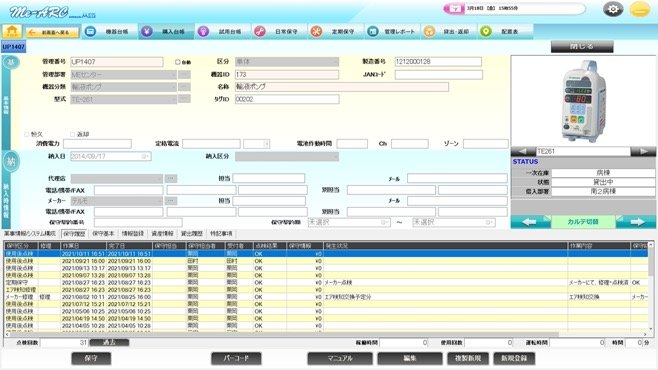Select the row dated 2021/09/21 16:00
Viewport: 658px width, 370px height.
point(326,261)
